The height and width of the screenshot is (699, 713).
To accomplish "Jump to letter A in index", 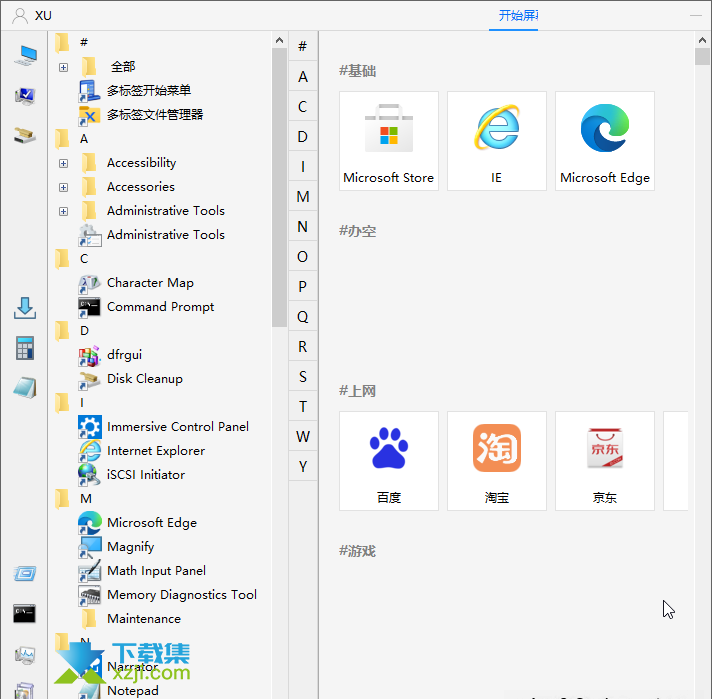I will [x=303, y=76].
